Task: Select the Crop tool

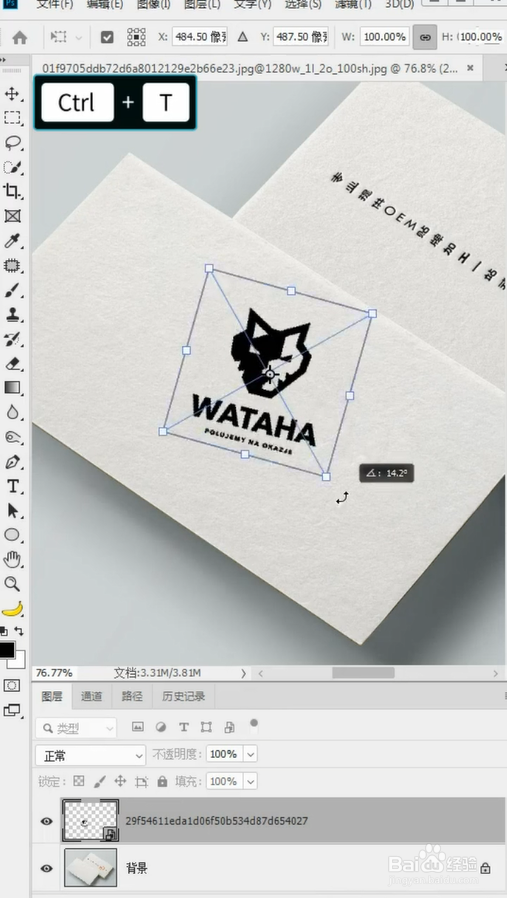Action: coord(12,191)
